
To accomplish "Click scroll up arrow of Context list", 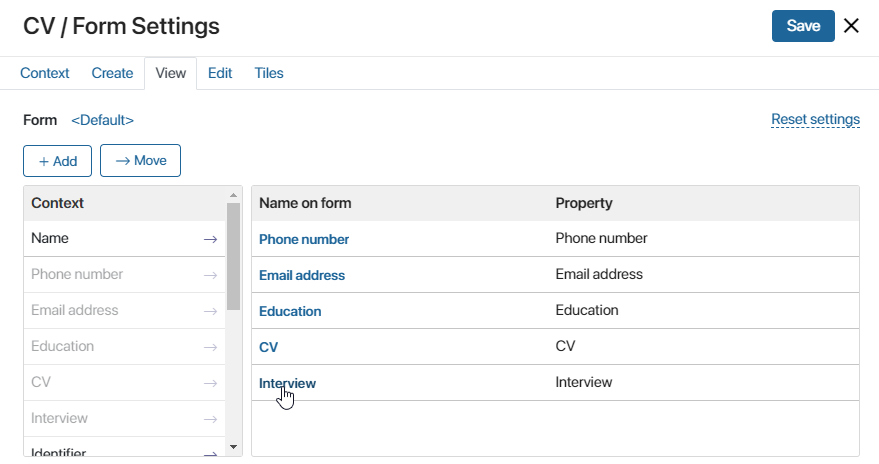I will [x=233, y=195].
